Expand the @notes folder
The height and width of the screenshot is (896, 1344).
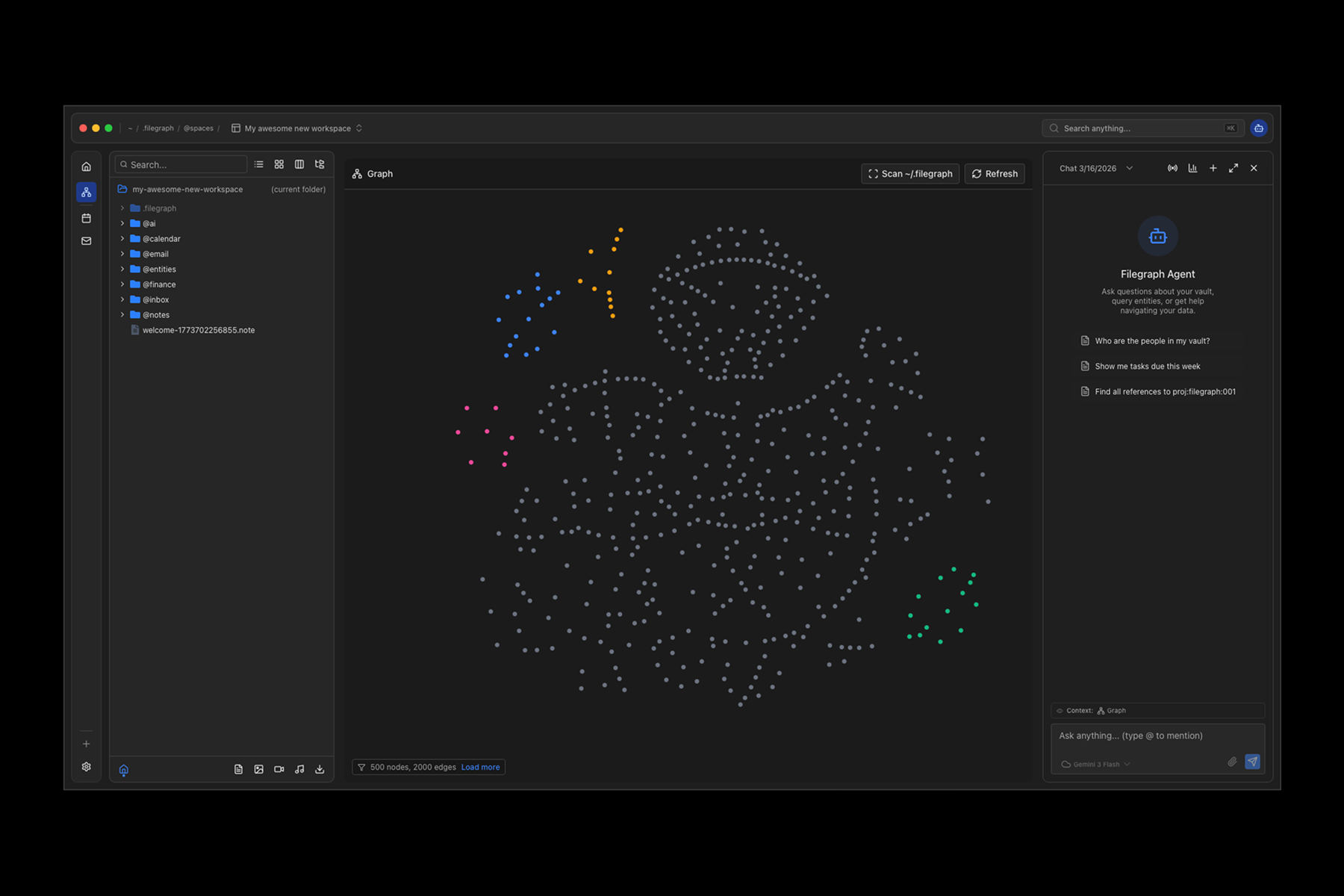click(x=122, y=315)
